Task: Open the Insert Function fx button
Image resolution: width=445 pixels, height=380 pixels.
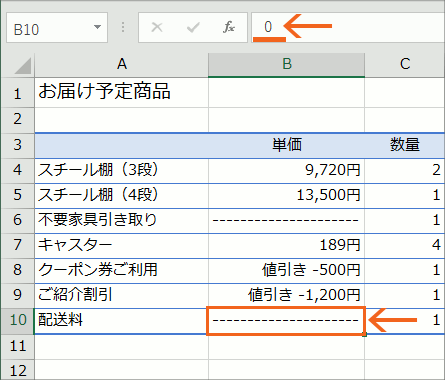Action: point(229,27)
